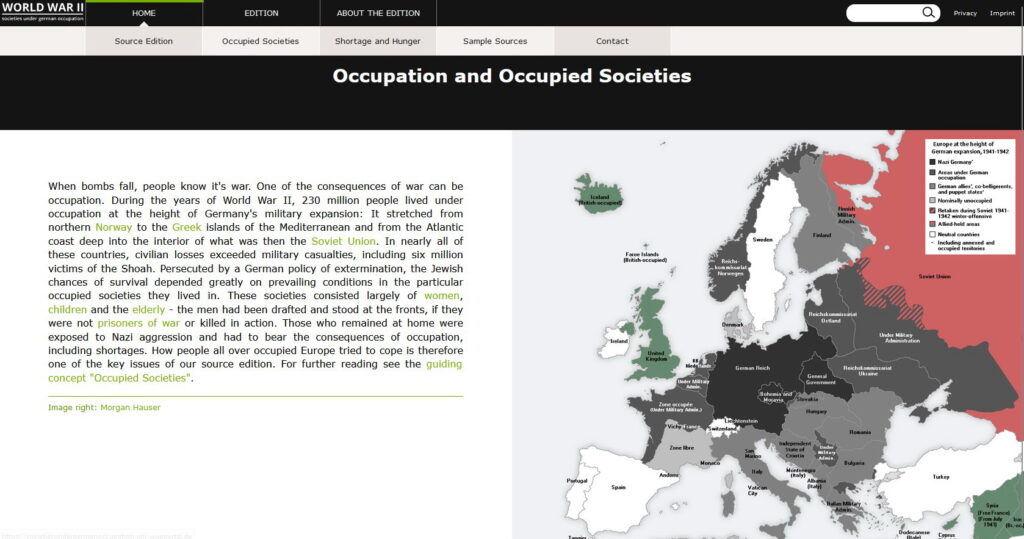
Task: Open the Privacy link
Action: 965,13
